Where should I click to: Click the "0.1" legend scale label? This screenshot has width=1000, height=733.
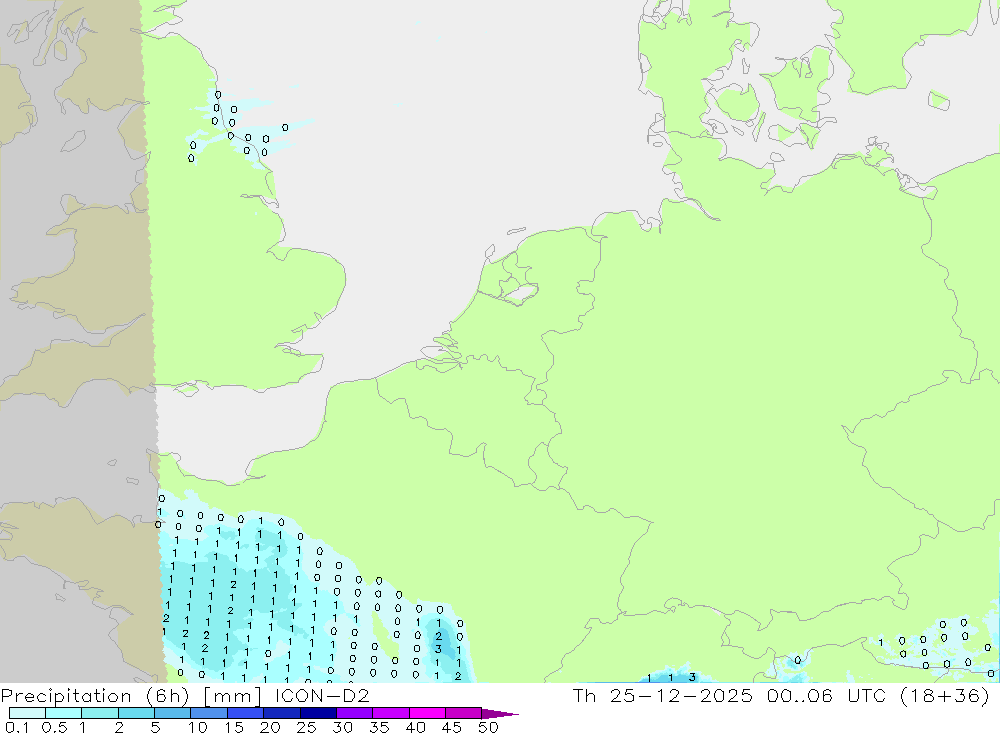[x=17, y=727]
